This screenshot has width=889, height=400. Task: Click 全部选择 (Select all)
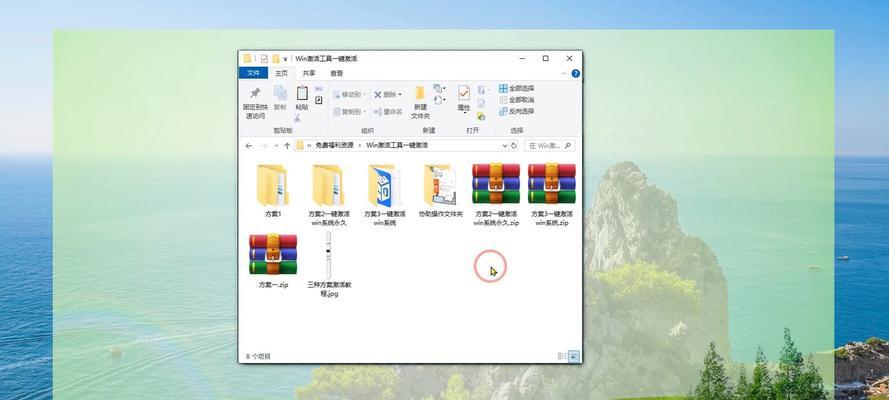[517, 88]
